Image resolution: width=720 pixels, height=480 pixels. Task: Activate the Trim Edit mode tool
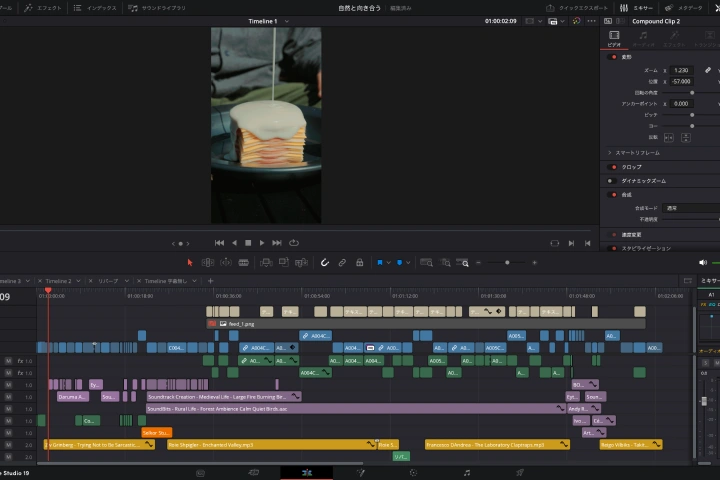coord(208,262)
